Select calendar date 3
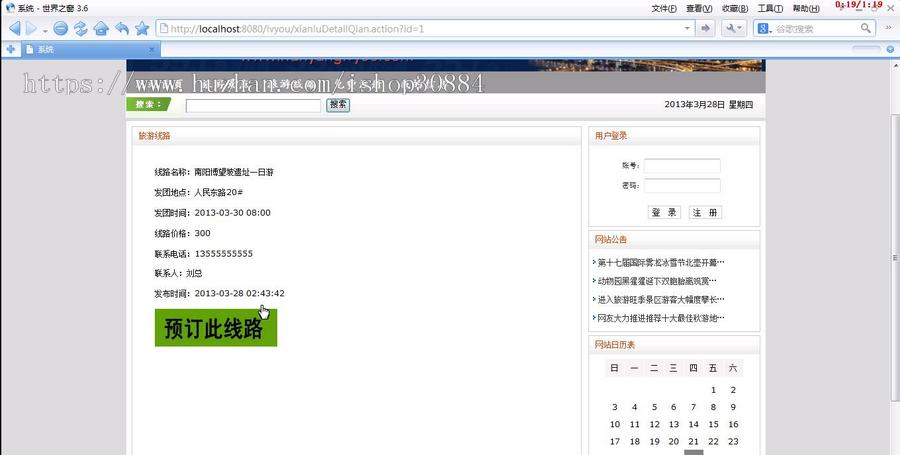 point(615,407)
